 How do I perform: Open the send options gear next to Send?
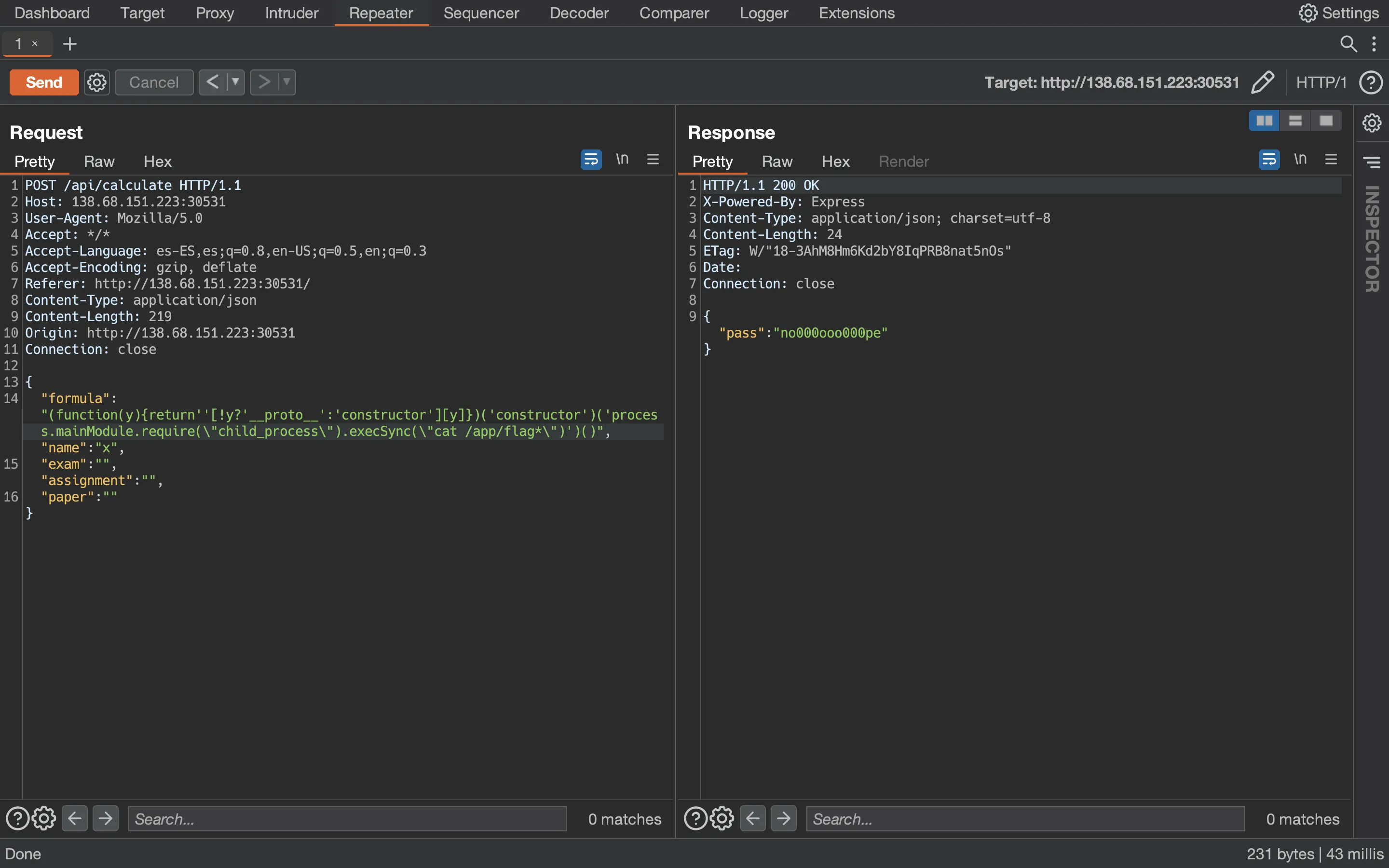coord(96,82)
